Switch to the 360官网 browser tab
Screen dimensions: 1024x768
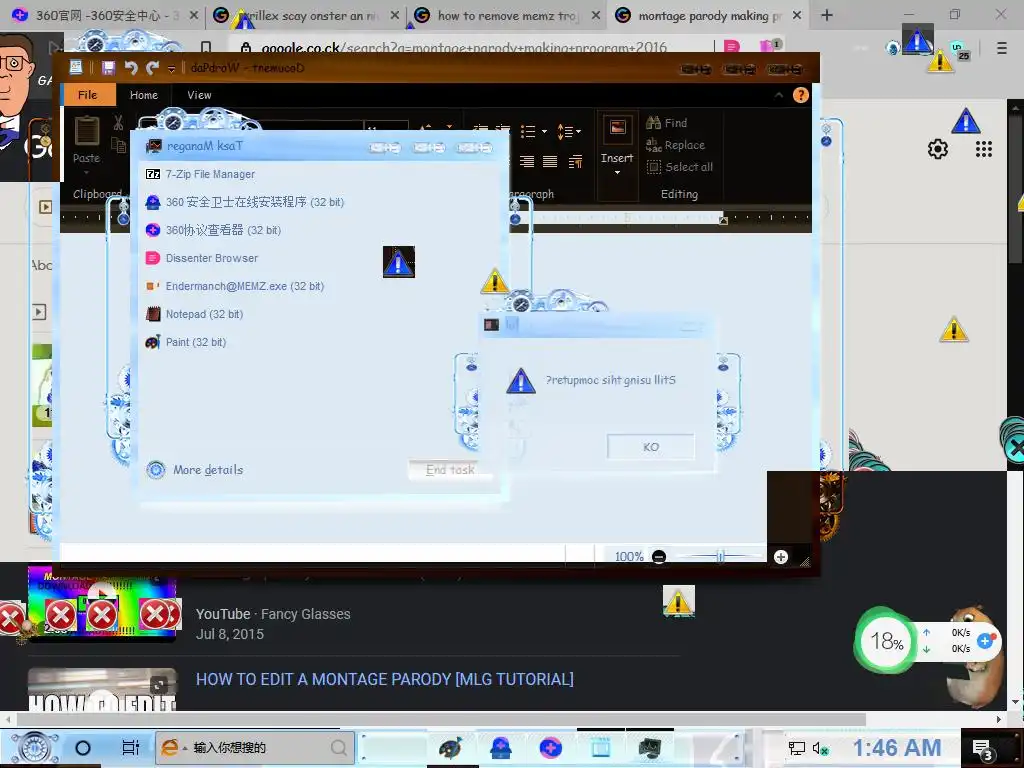point(103,15)
